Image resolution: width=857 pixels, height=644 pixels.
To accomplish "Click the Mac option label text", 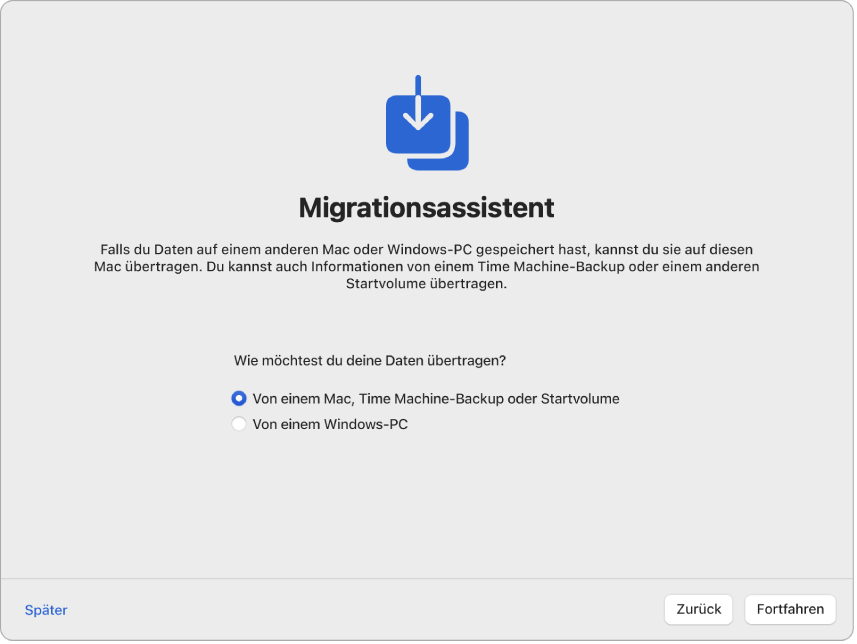I will pyautogui.click(x=436, y=397).
